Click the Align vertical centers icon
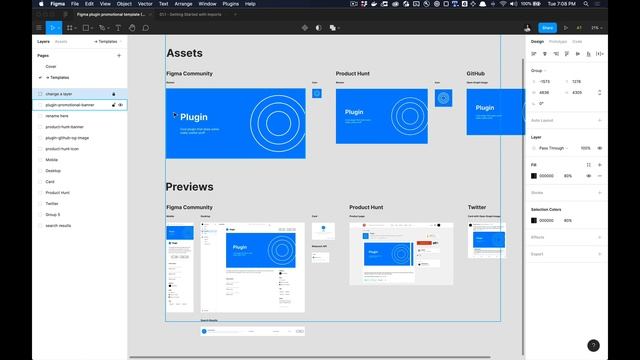This screenshot has width=640, height=360. click(x=578, y=54)
